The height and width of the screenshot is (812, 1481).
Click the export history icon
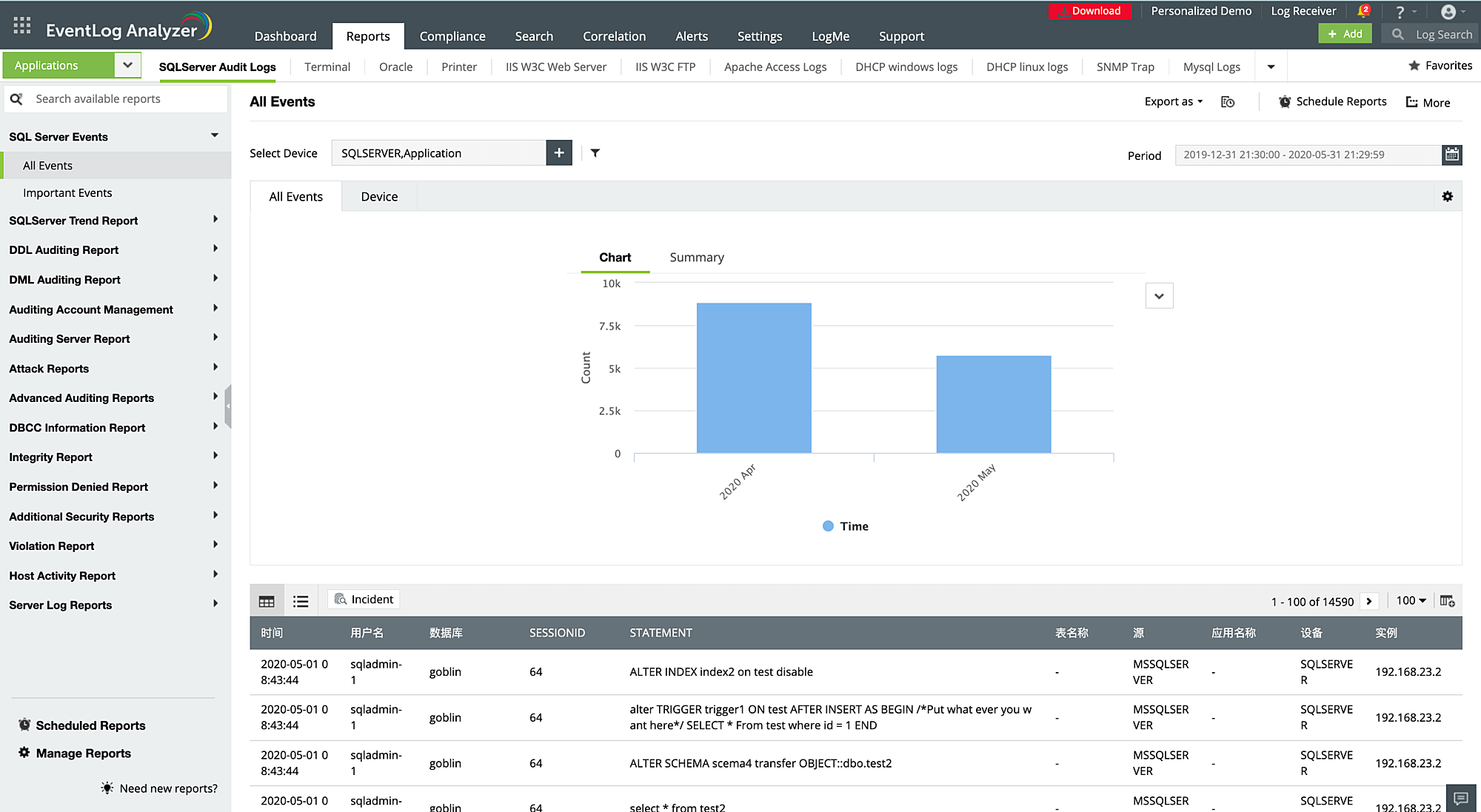click(1228, 102)
